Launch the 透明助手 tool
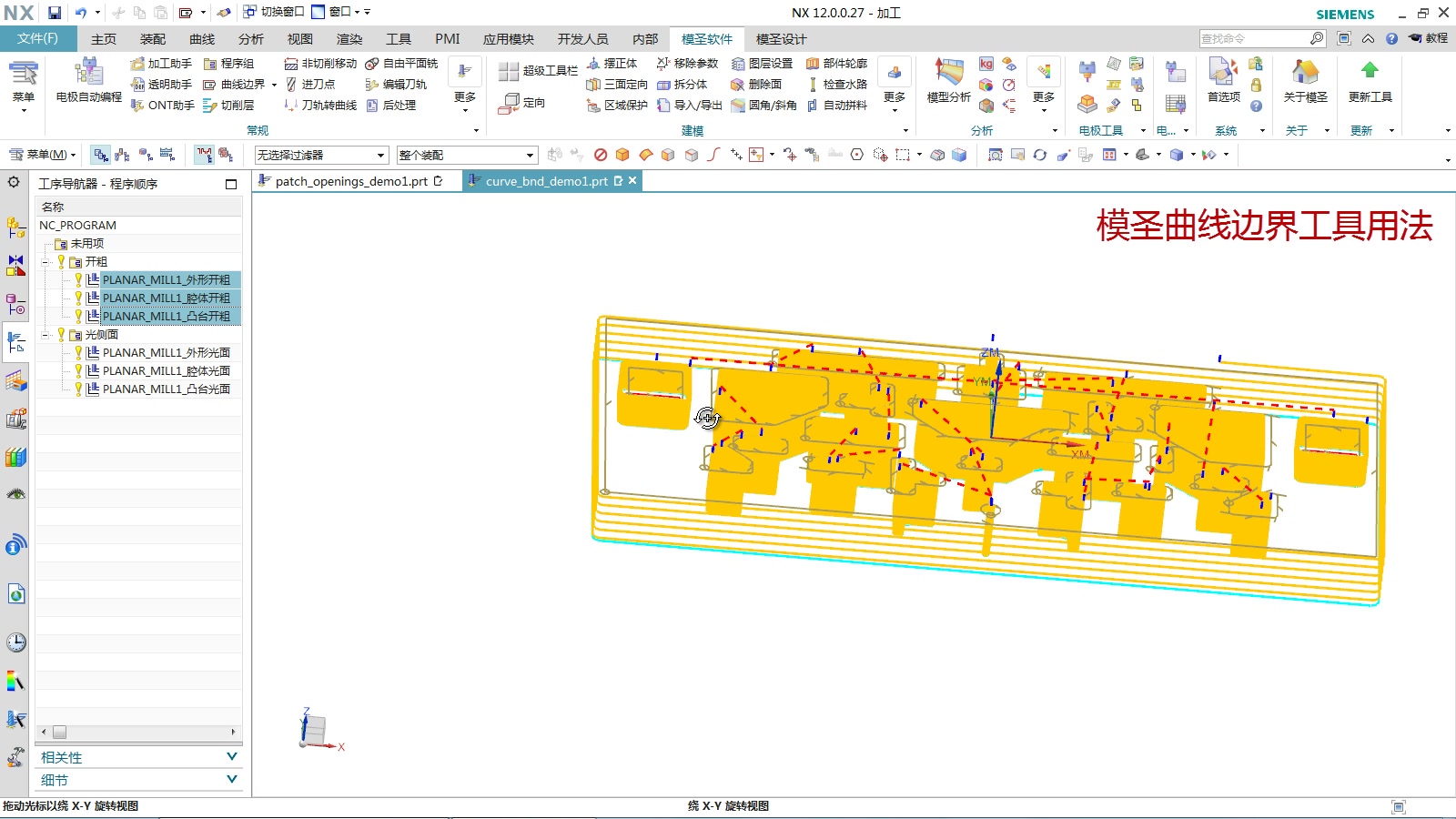This screenshot has width=1456, height=819. coord(161,85)
